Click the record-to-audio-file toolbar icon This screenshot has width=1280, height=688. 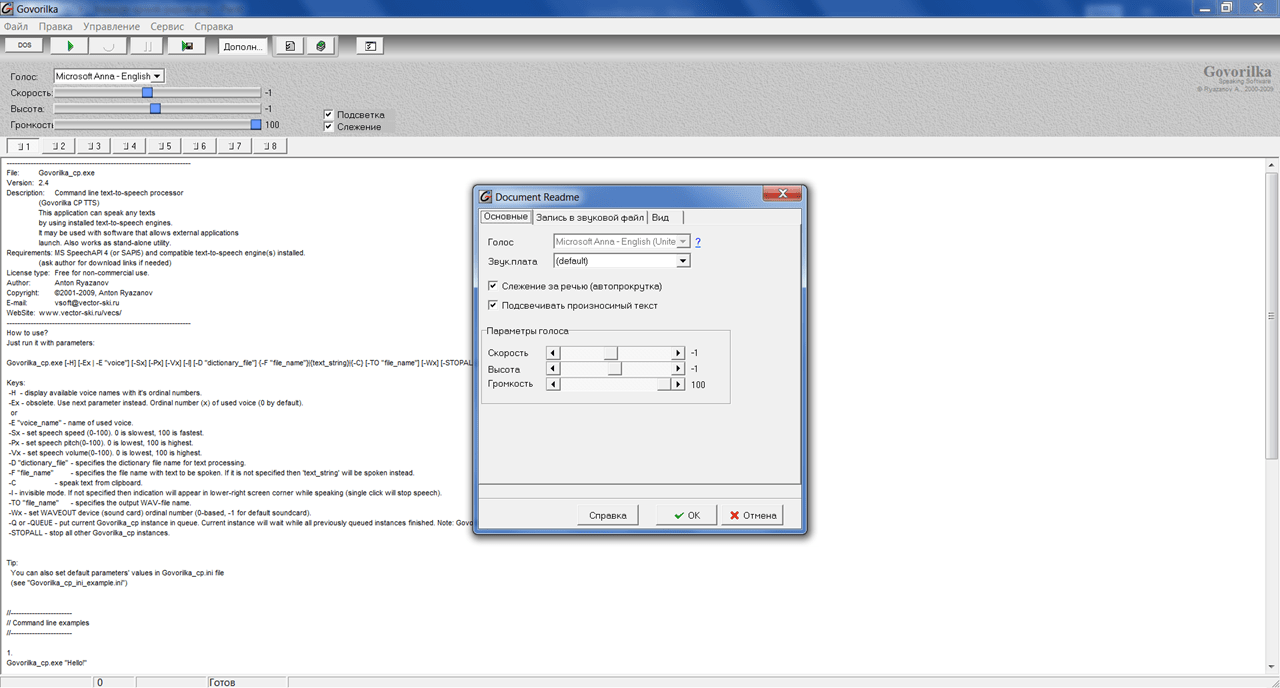[187, 46]
